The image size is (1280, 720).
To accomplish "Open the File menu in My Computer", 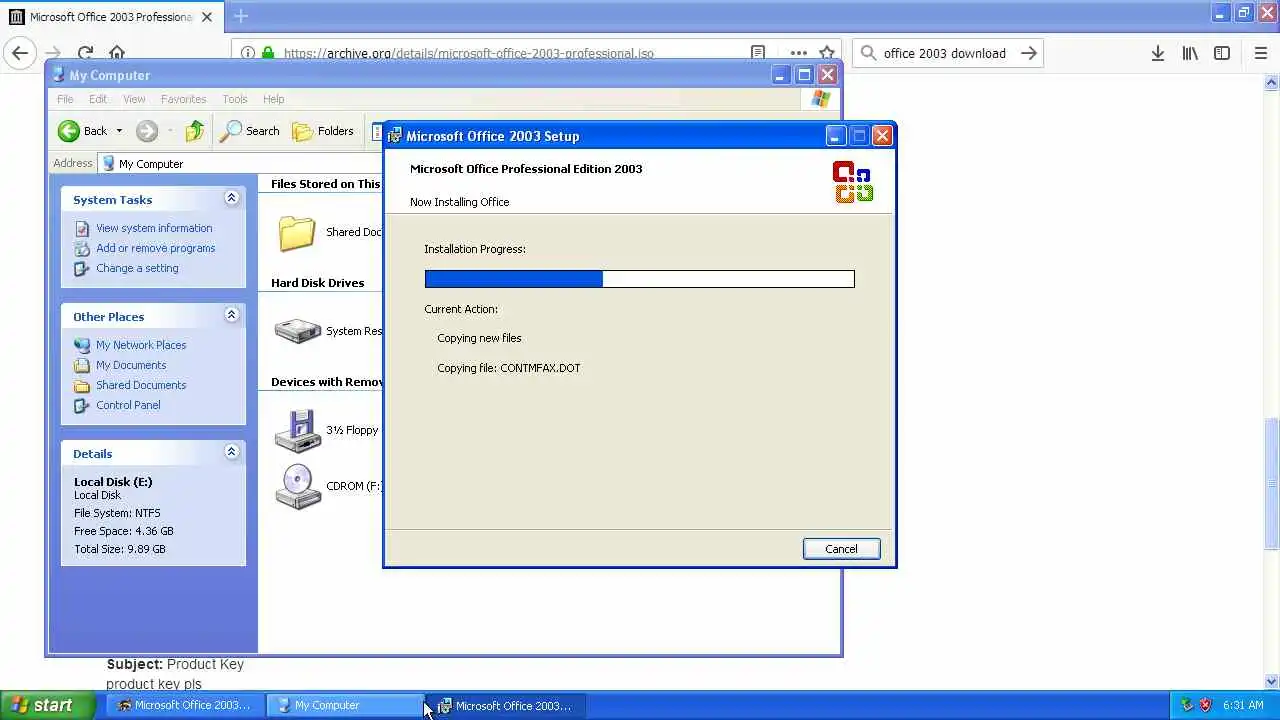I will click(x=65, y=99).
